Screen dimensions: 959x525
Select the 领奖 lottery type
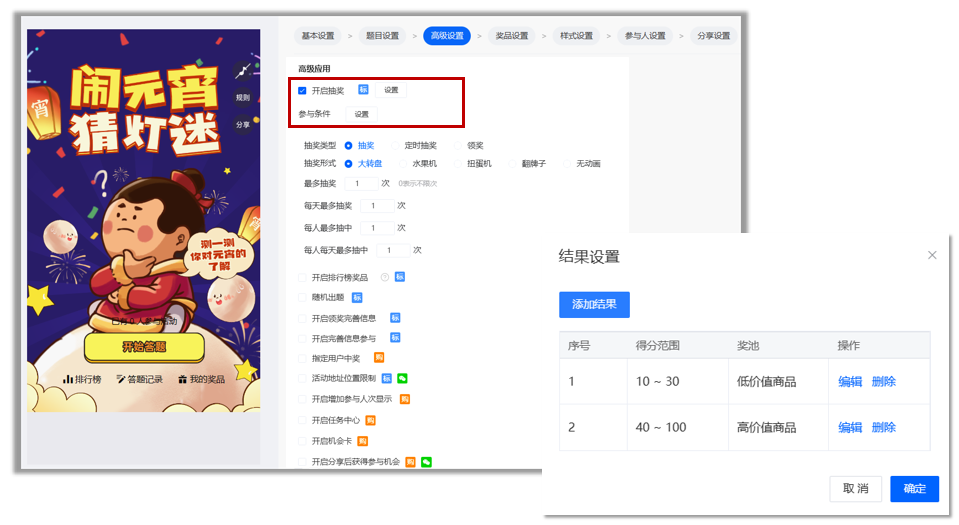click(x=457, y=146)
